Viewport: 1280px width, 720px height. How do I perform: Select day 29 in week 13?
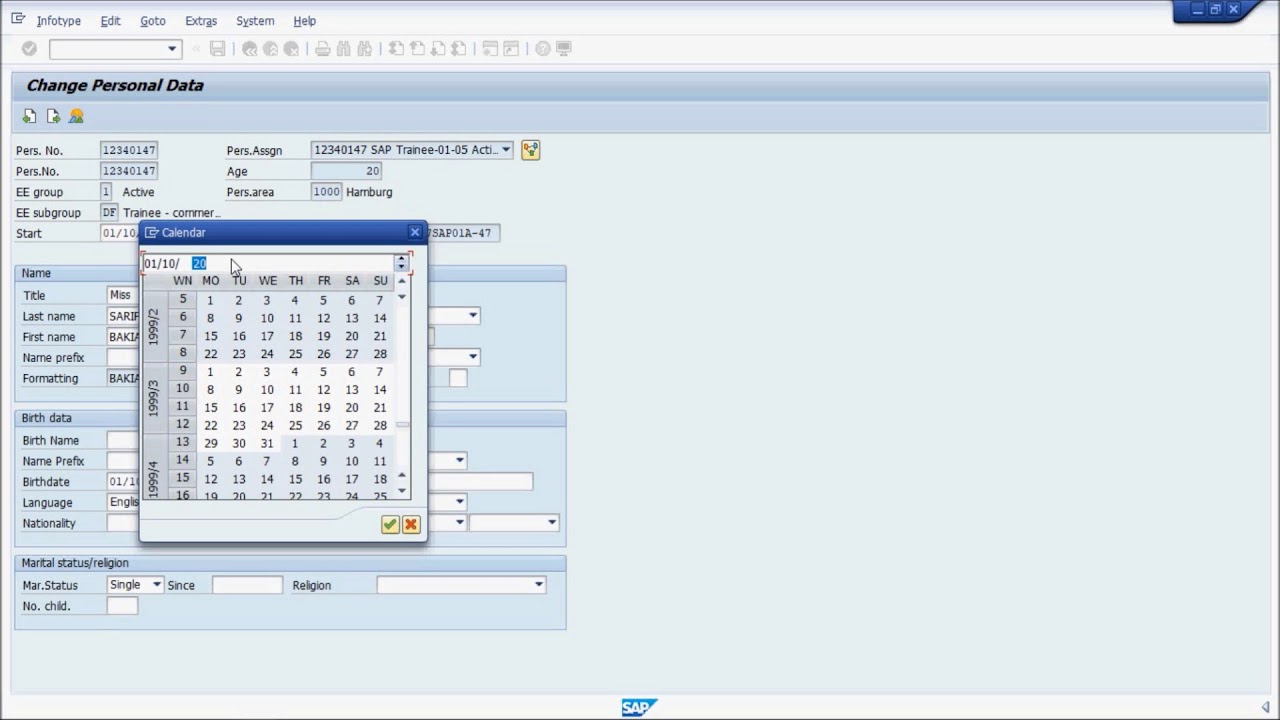tap(210, 443)
